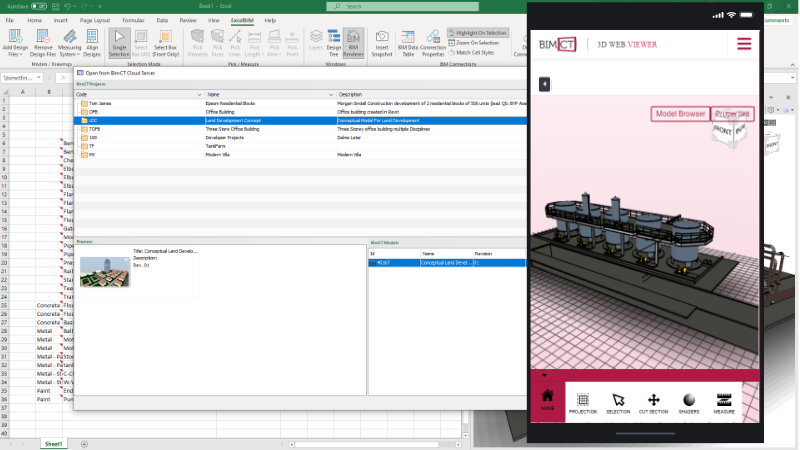This screenshot has width=800, height=450.
Task: Select the Align Designs tool
Action: pos(92,43)
